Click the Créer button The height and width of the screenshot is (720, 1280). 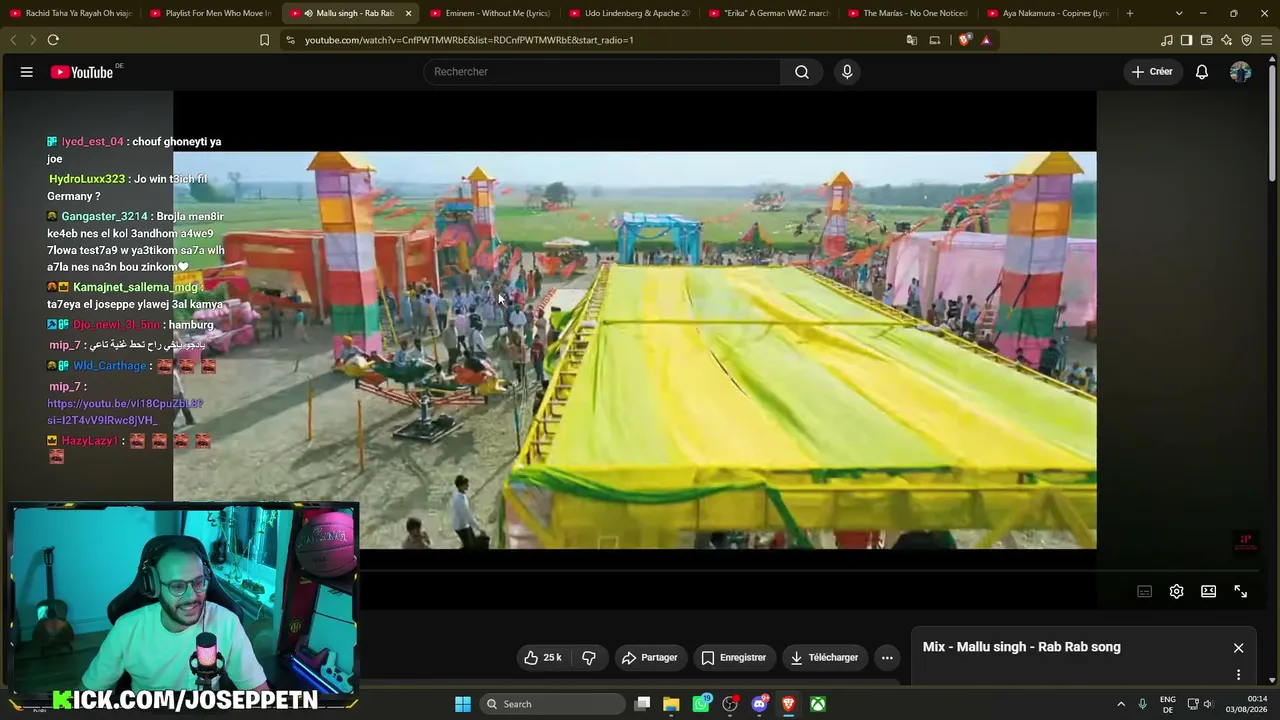[x=1152, y=72]
